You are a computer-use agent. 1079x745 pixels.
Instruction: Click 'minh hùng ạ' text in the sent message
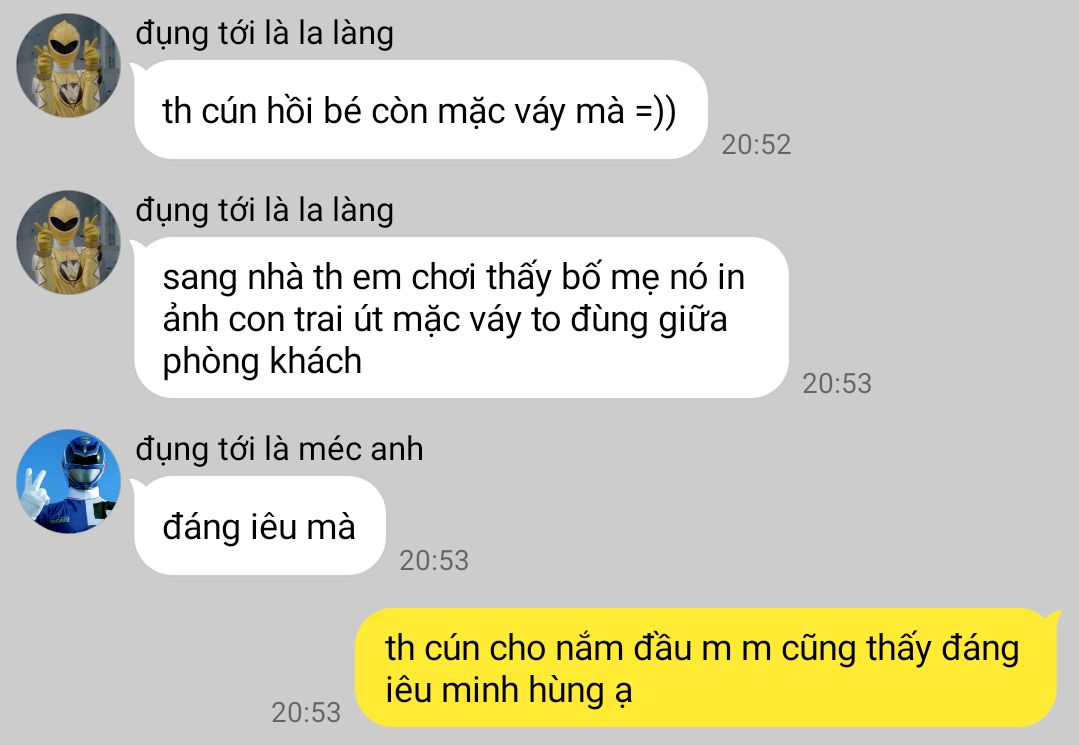pos(537,690)
